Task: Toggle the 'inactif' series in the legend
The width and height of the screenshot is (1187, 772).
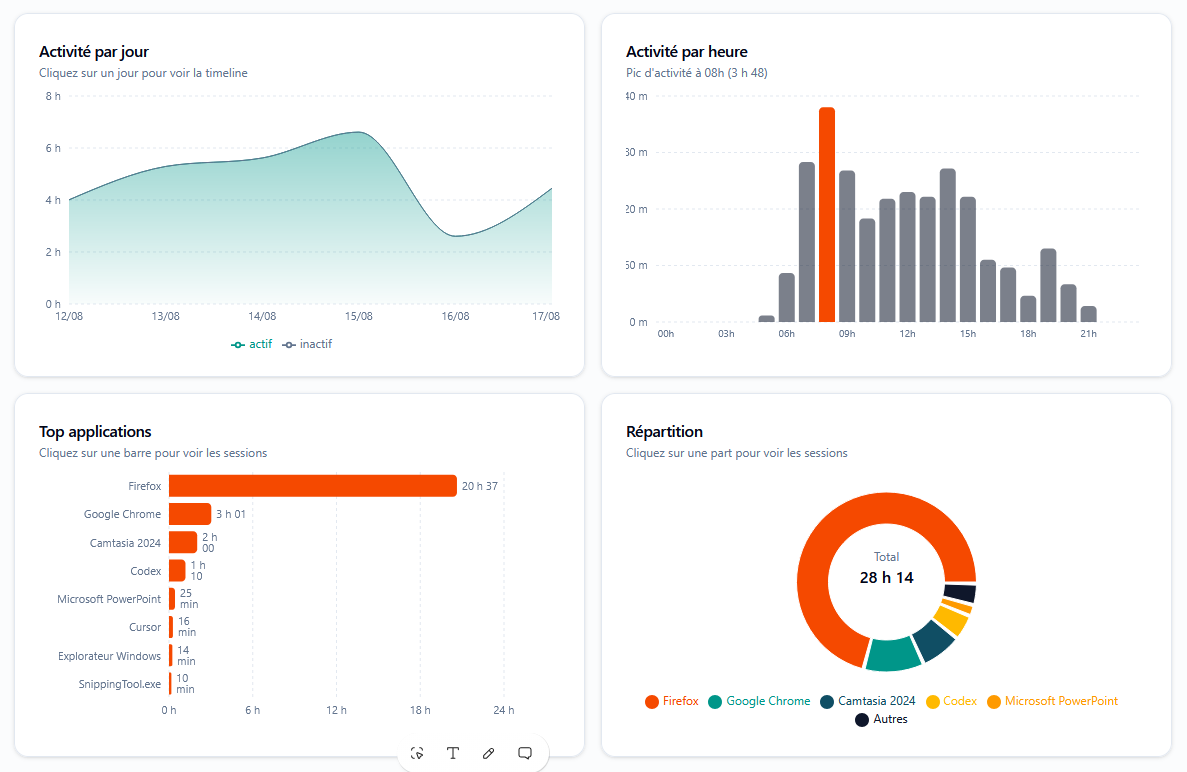Action: [307, 344]
